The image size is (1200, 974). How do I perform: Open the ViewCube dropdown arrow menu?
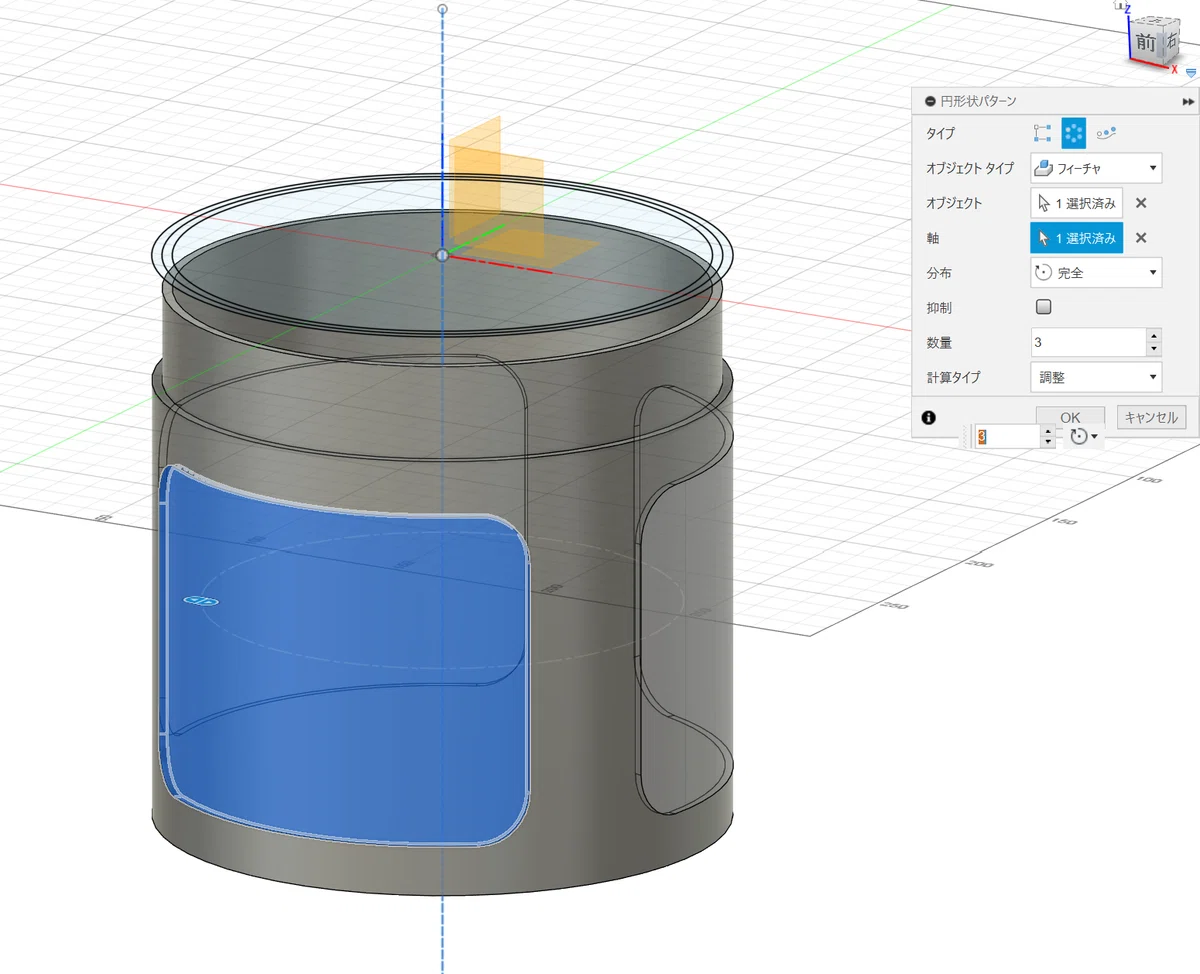click(1191, 73)
